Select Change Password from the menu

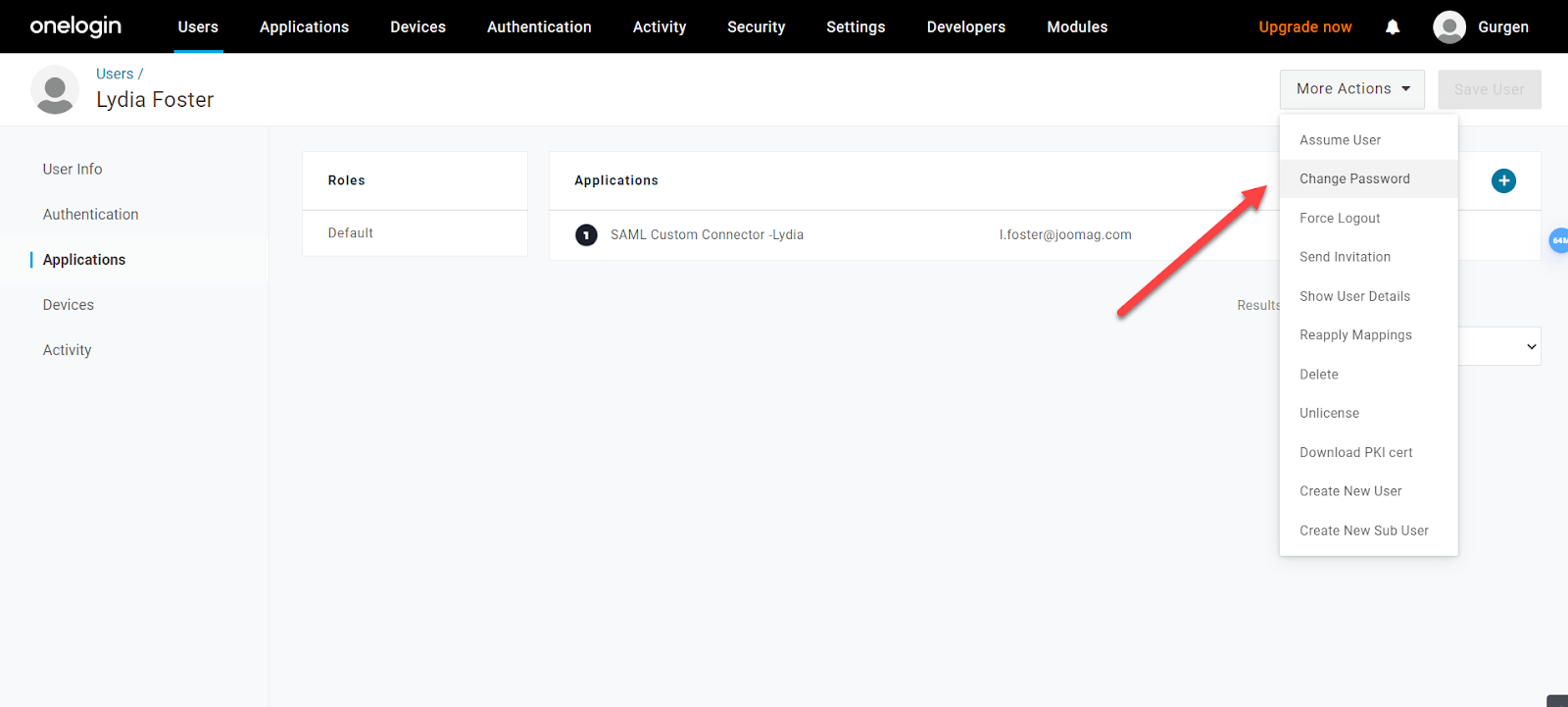[1354, 179]
